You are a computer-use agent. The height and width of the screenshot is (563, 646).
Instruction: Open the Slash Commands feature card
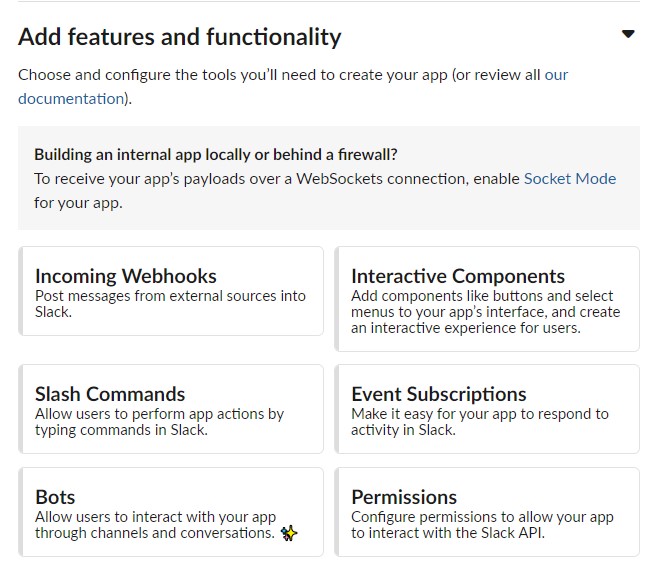pos(171,409)
